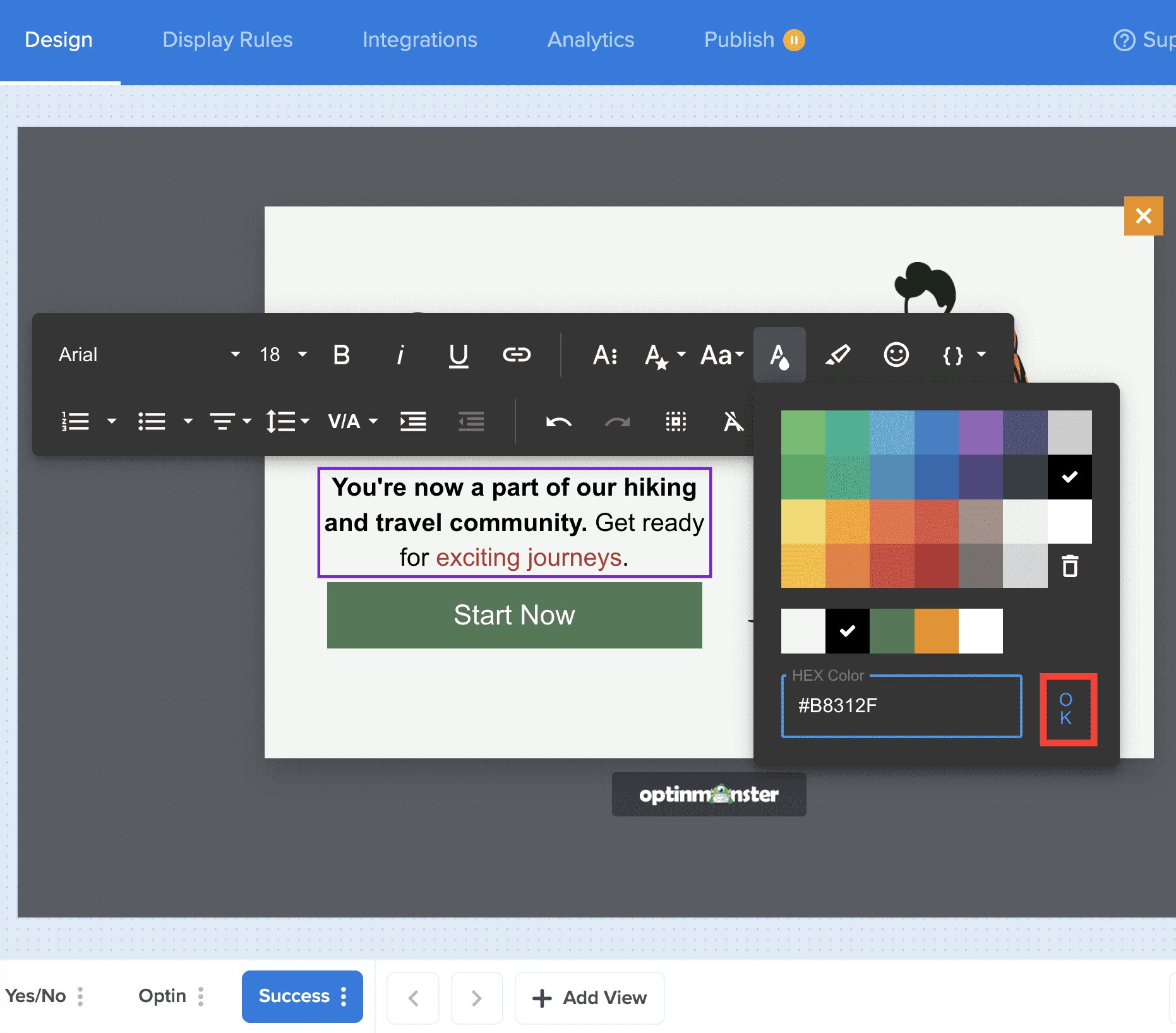This screenshot has height=1033, width=1176.
Task: Confirm the HEX color with OK
Action: pos(1068,709)
